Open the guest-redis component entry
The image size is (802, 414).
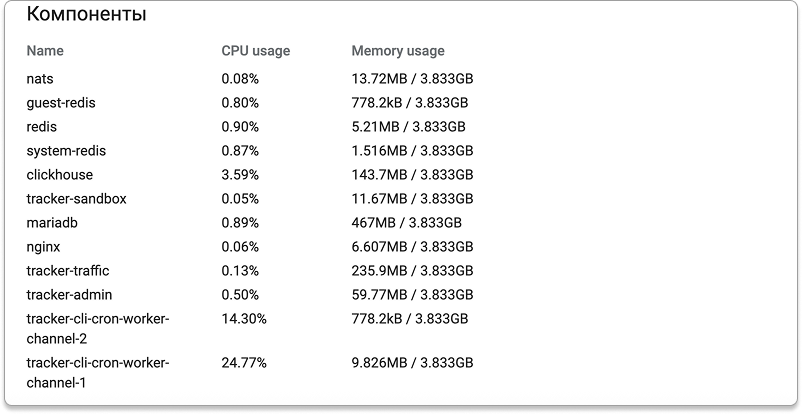(x=61, y=102)
